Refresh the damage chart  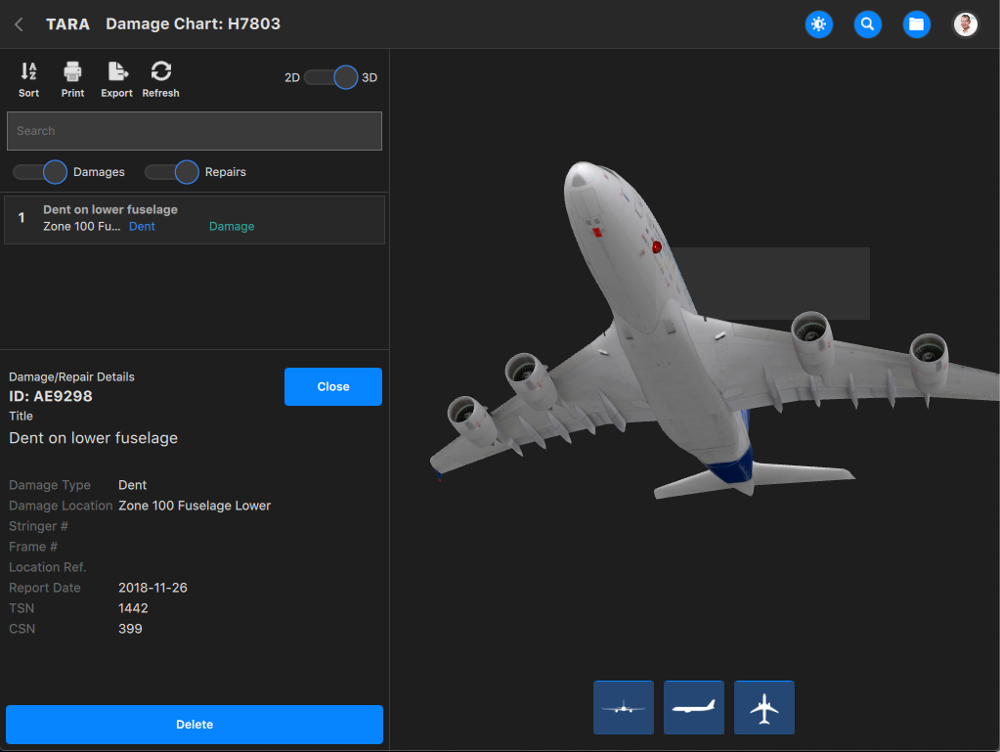pyautogui.click(x=161, y=79)
